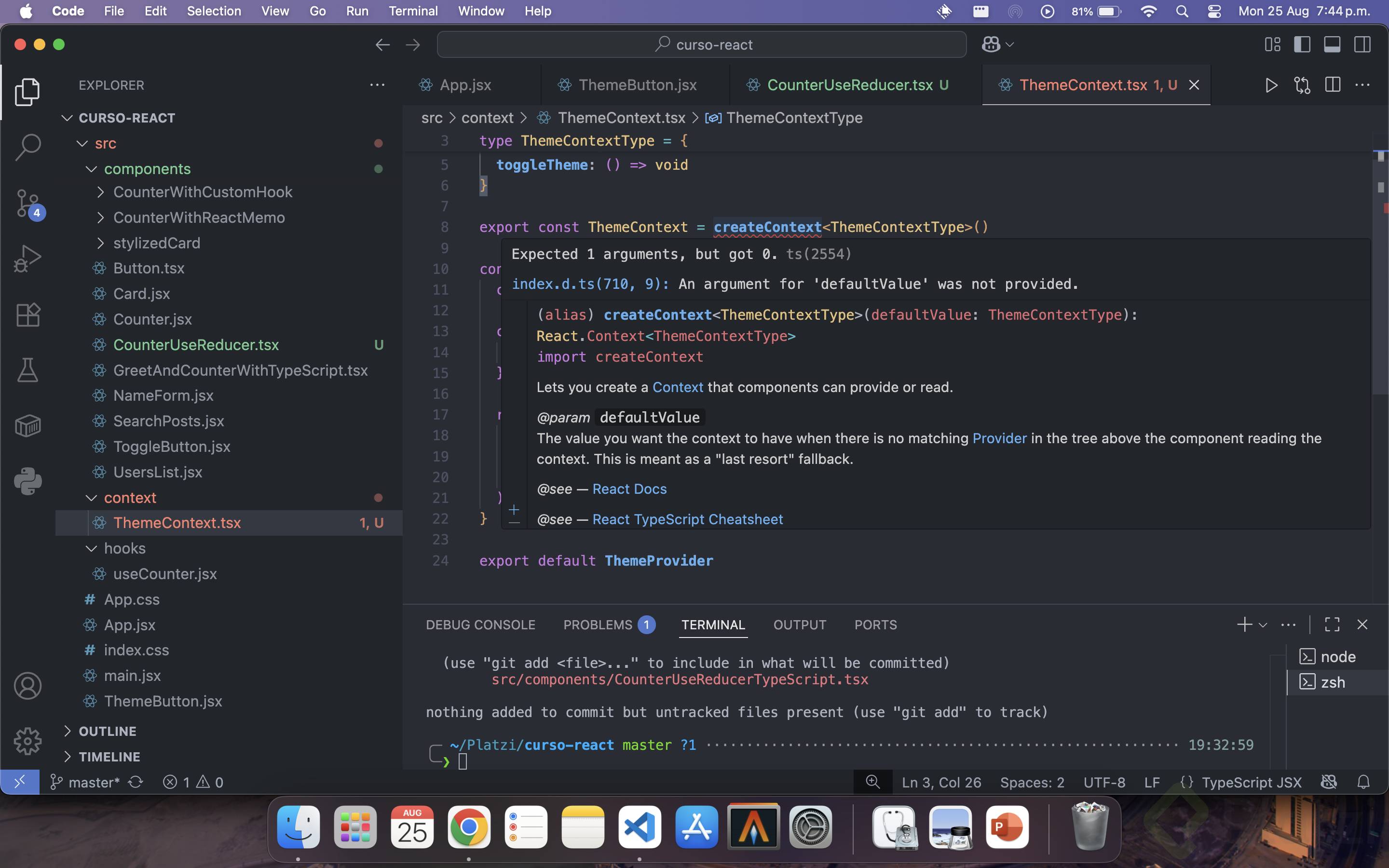Image resolution: width=1389 pixels, height=868 pixels.
Task: Toggle the bottom panel visibility
Action: coord(1332,45)
